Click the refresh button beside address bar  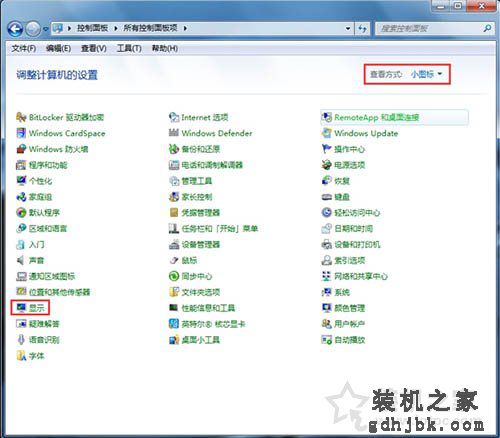coord(362,29)
